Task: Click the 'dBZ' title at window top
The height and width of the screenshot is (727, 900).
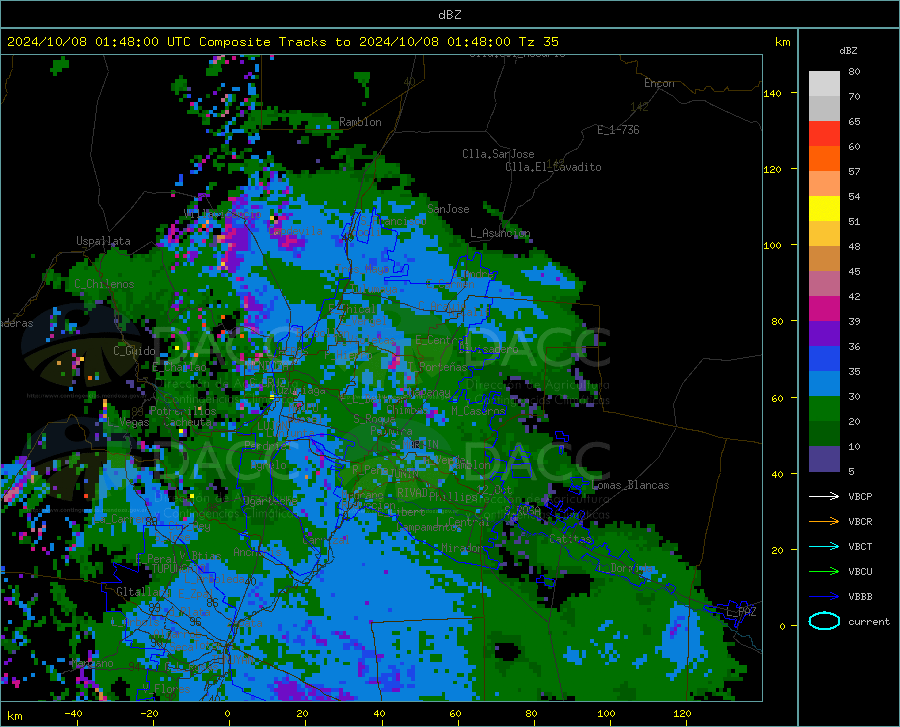Action: (x=449, y=15)
